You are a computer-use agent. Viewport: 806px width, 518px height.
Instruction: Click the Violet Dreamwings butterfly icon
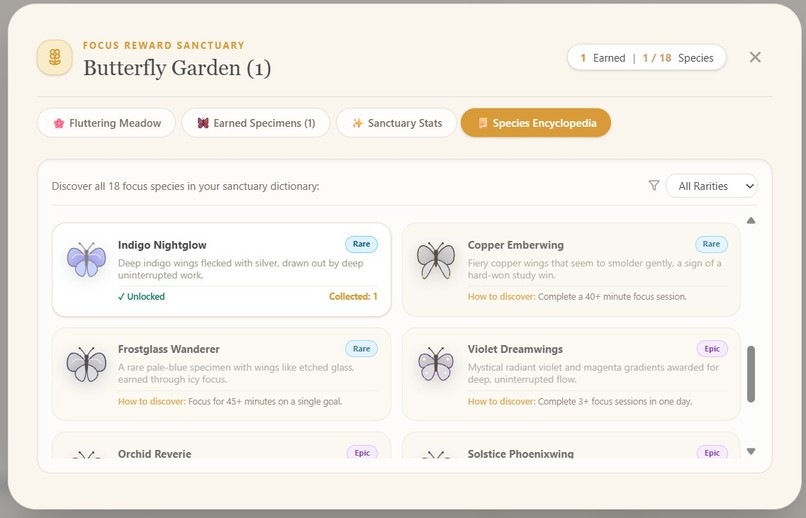(x=436, y=364)
